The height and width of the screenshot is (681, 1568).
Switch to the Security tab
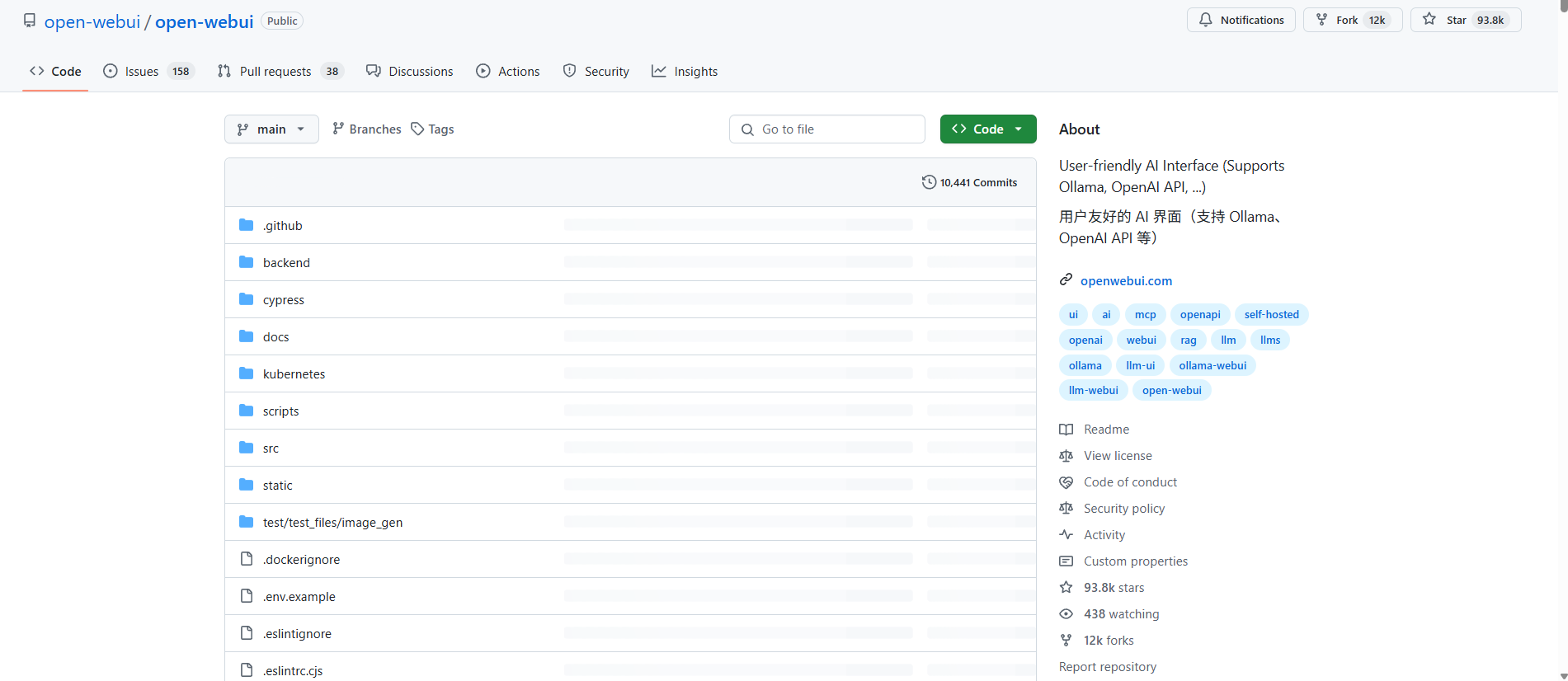[x=596, y=72]
